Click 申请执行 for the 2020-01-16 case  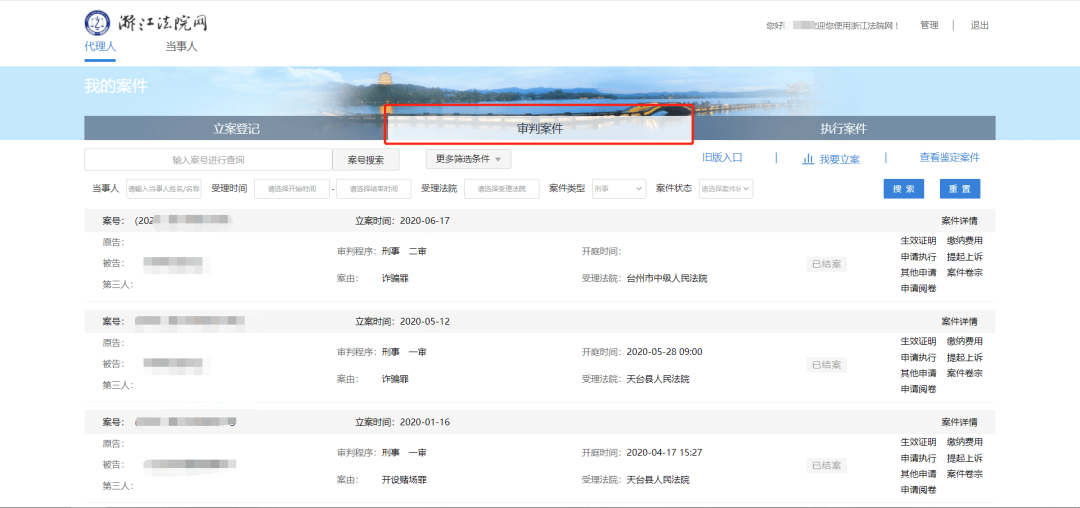point(918,458)
